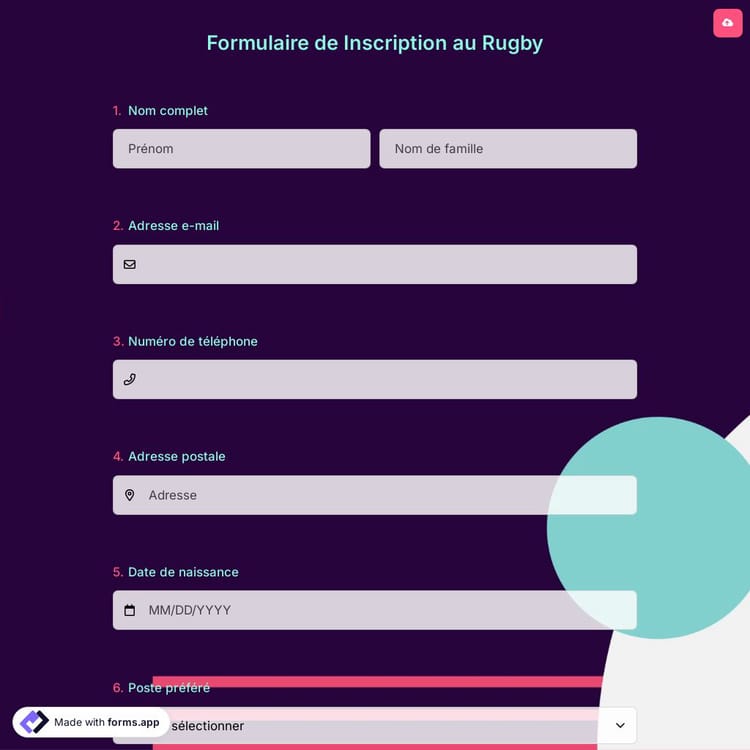Click the 'Nom complet' question label
750x750 pixels.
168,111
